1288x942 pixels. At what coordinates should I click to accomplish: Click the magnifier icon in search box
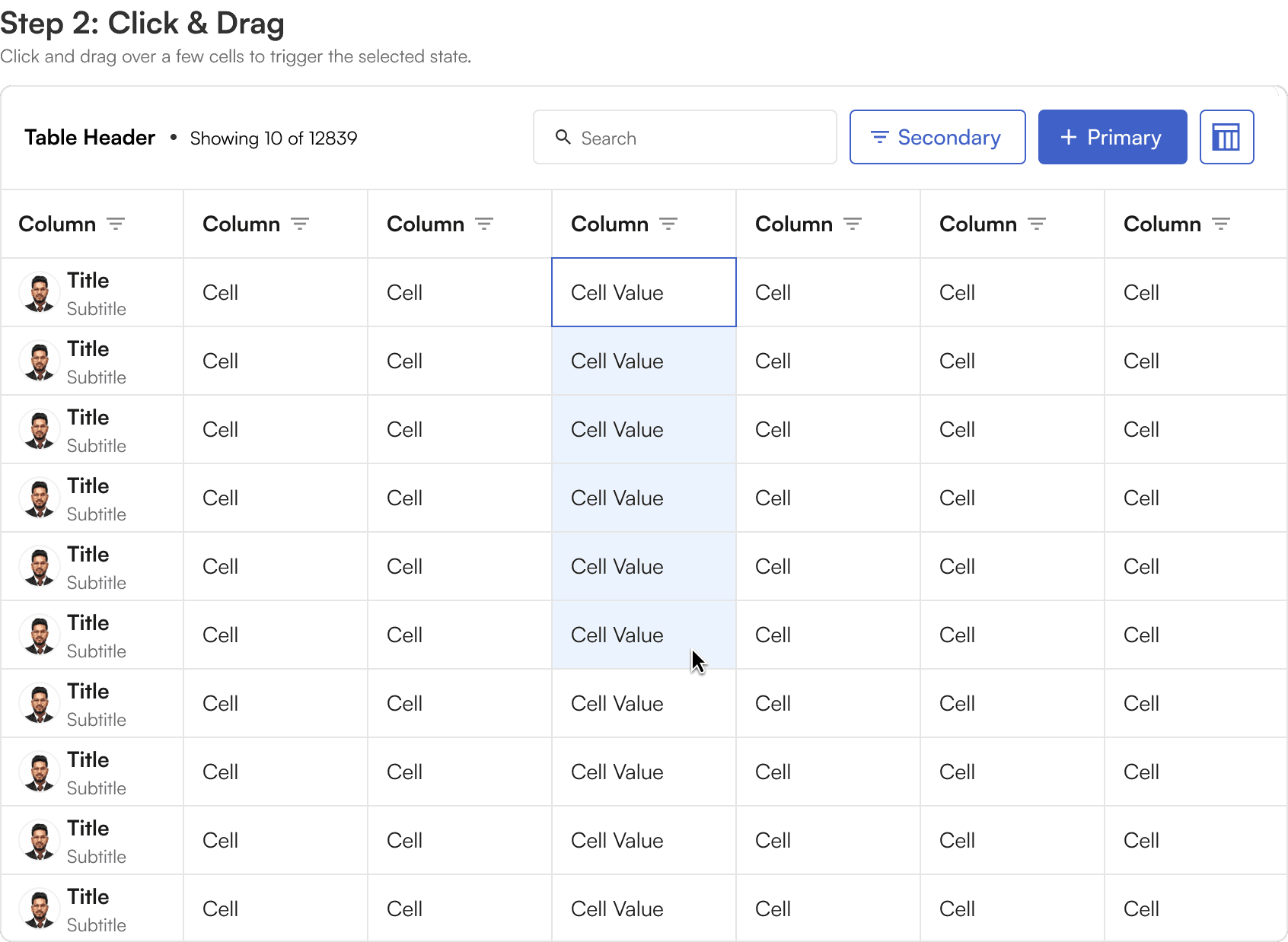563,137
